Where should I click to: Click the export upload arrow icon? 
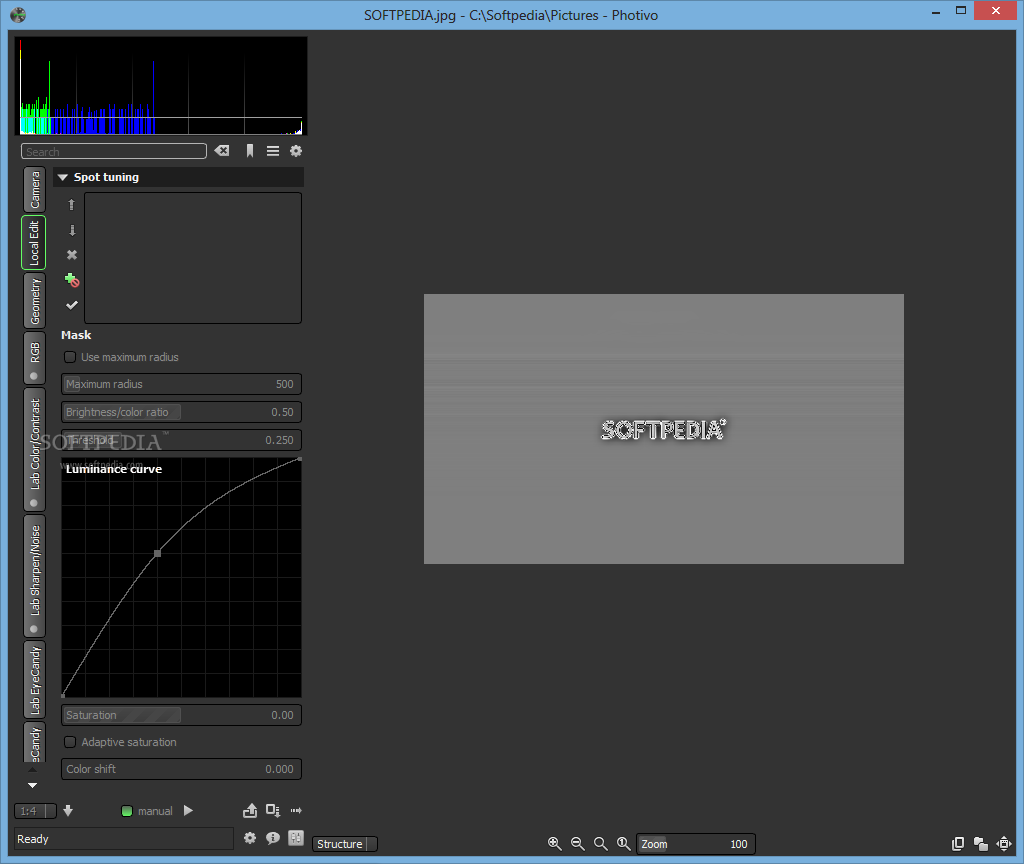click(250, 810)
